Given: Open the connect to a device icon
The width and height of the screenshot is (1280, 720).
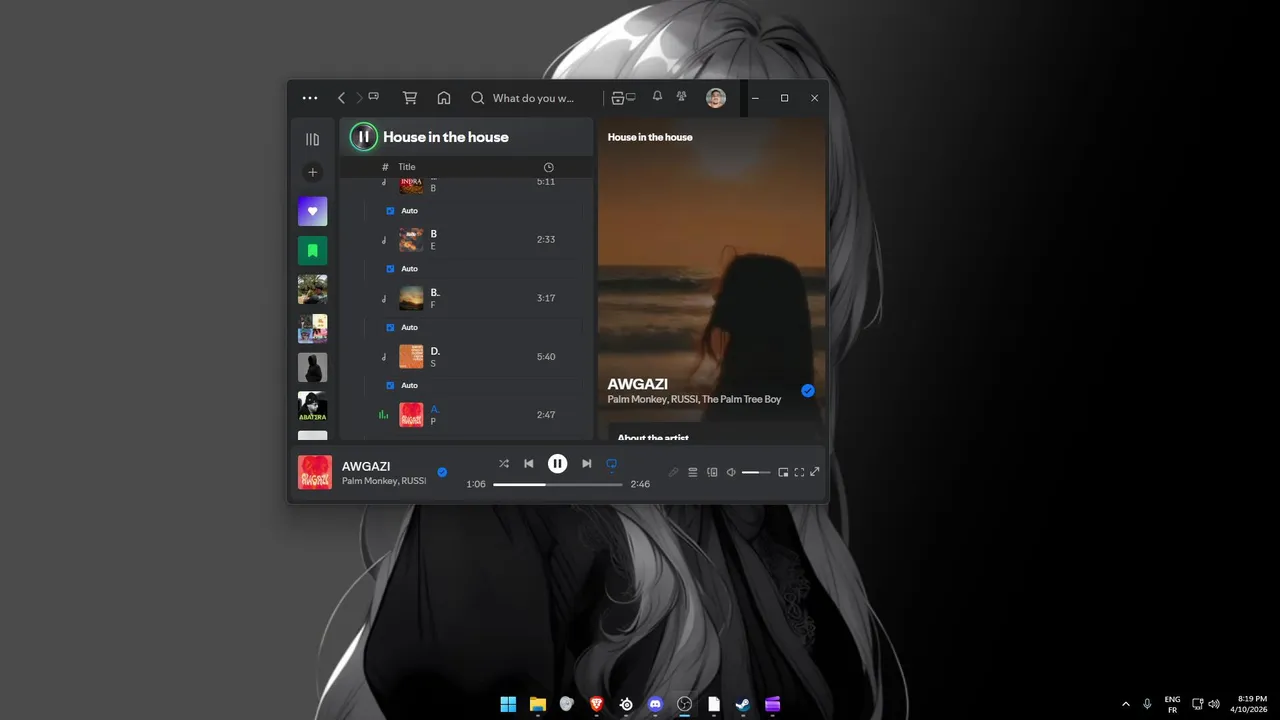Looking at the screenshot, I should point(713,472).
